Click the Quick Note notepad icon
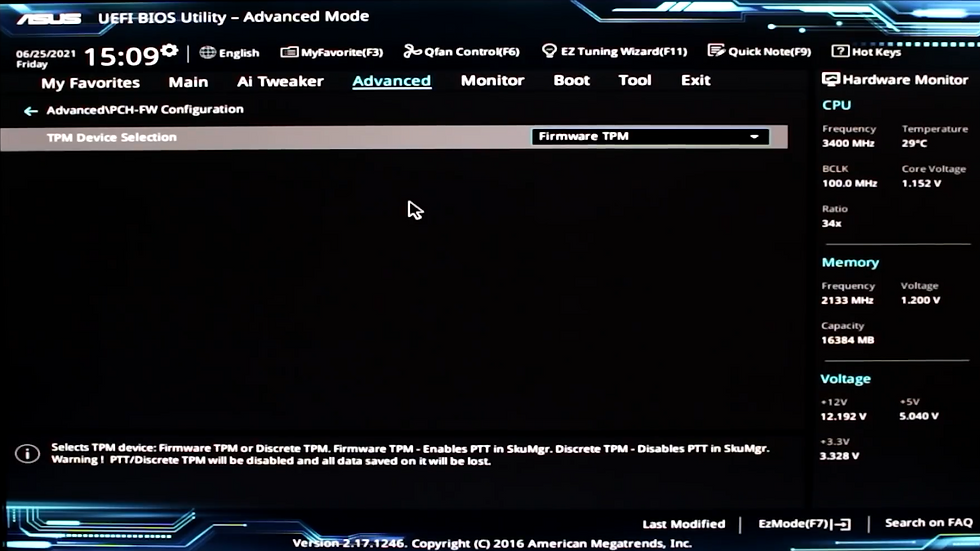The height and width of the screenshot is (551, 980). (716, 51)
